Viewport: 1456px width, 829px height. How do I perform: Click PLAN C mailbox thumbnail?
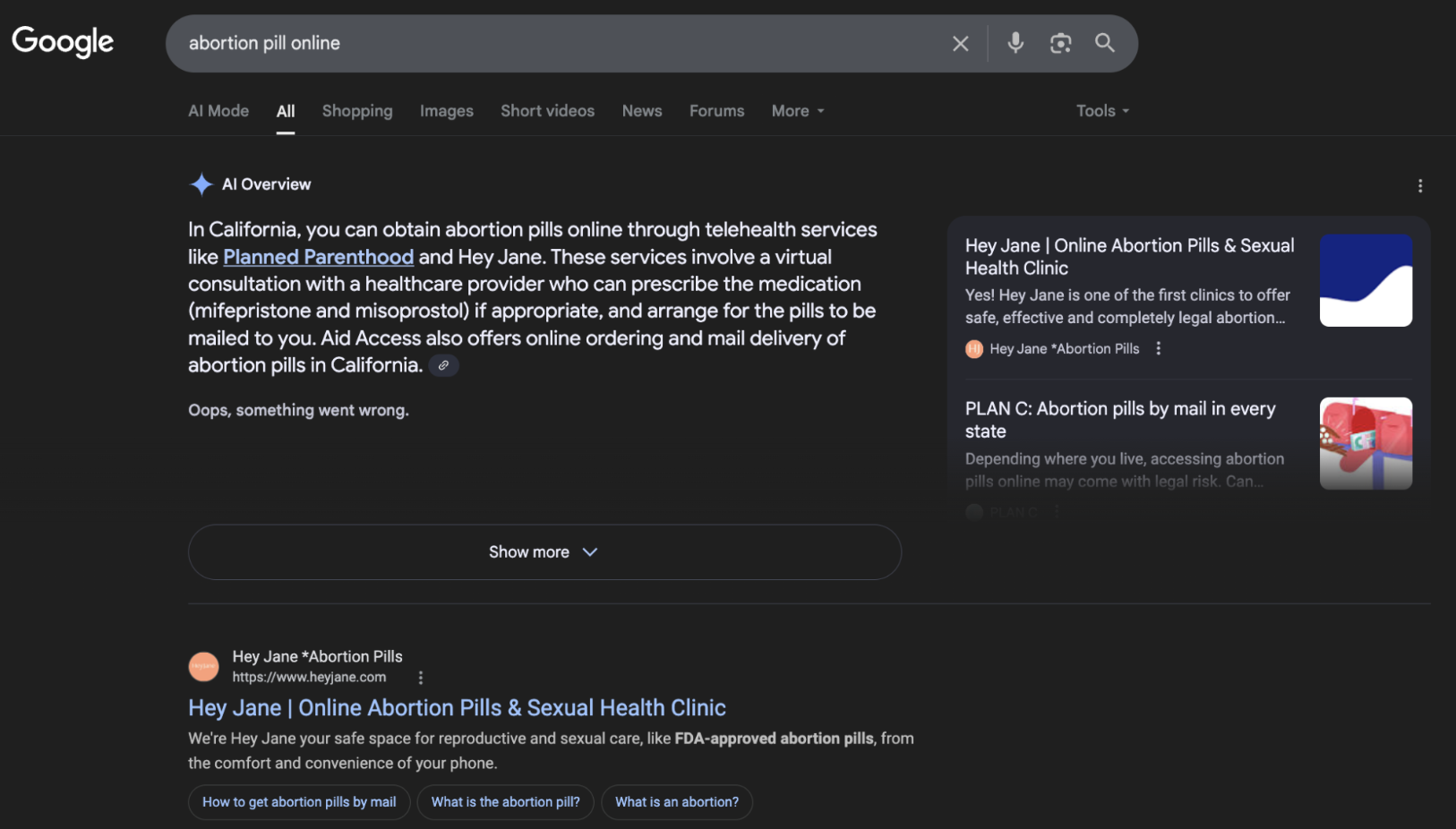(1366, 443)
